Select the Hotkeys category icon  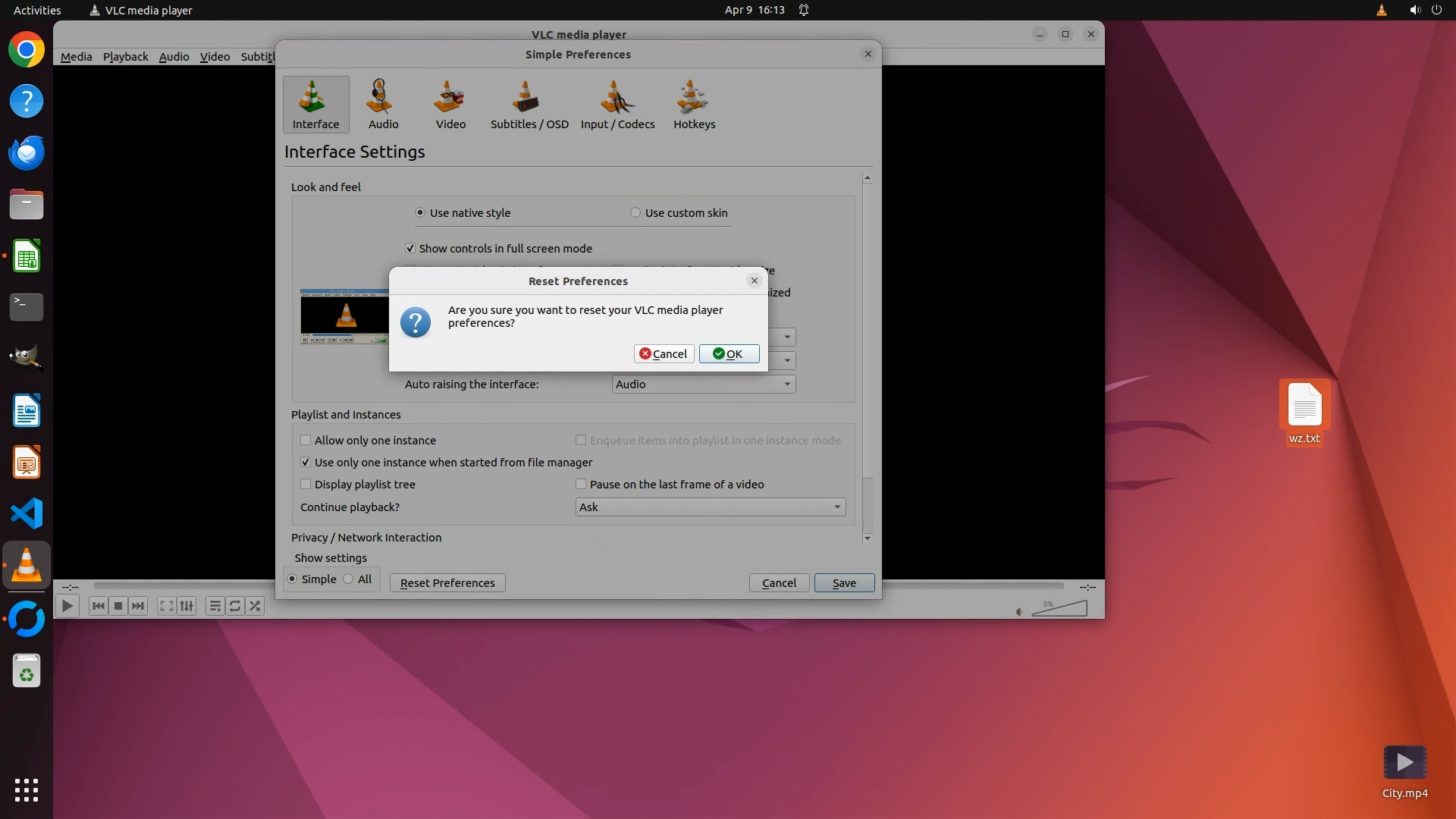[x=694, y=105]
